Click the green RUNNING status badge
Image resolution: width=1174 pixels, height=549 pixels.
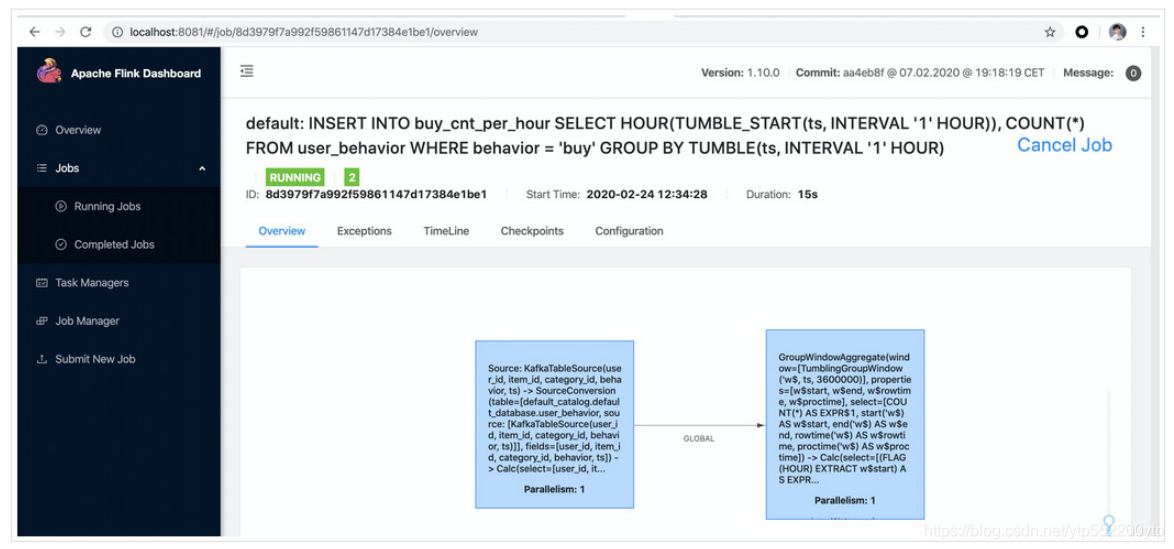point(295,178)
